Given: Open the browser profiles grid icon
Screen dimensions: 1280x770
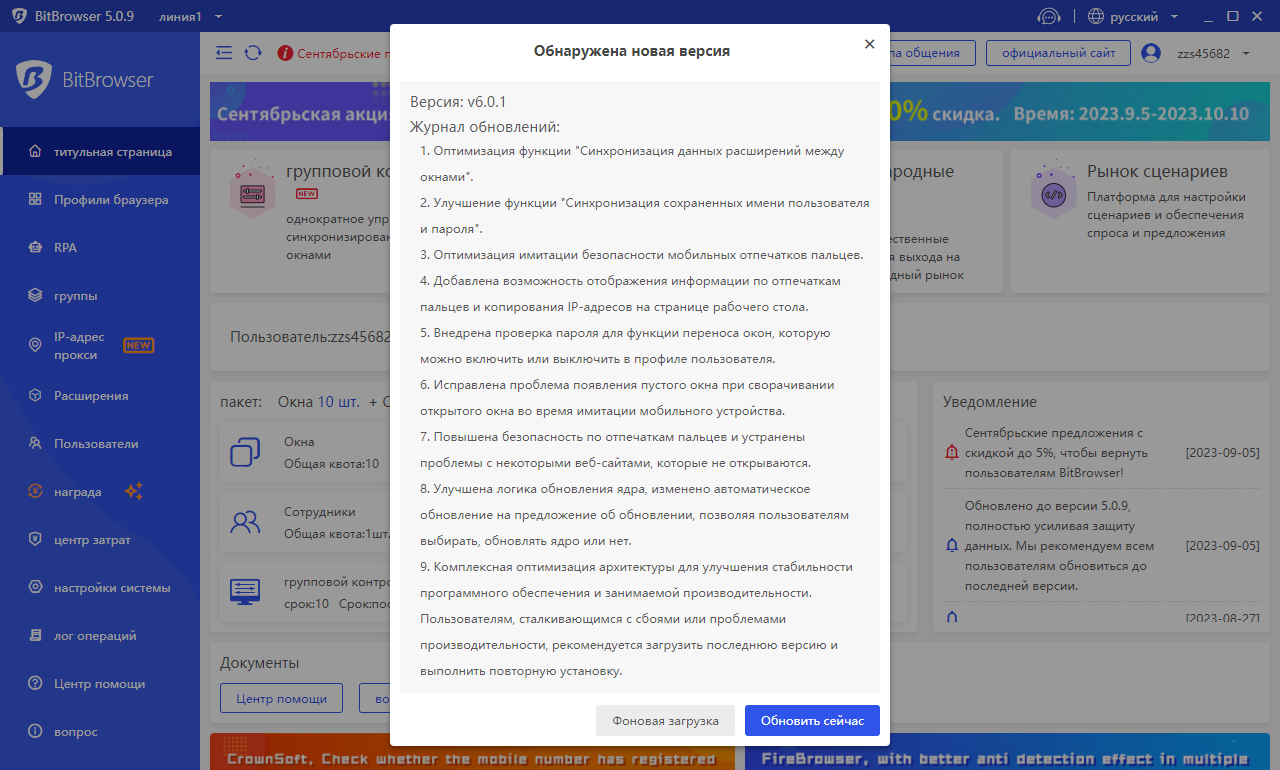Looking at the screenshot, I should [x=35, y=200].
